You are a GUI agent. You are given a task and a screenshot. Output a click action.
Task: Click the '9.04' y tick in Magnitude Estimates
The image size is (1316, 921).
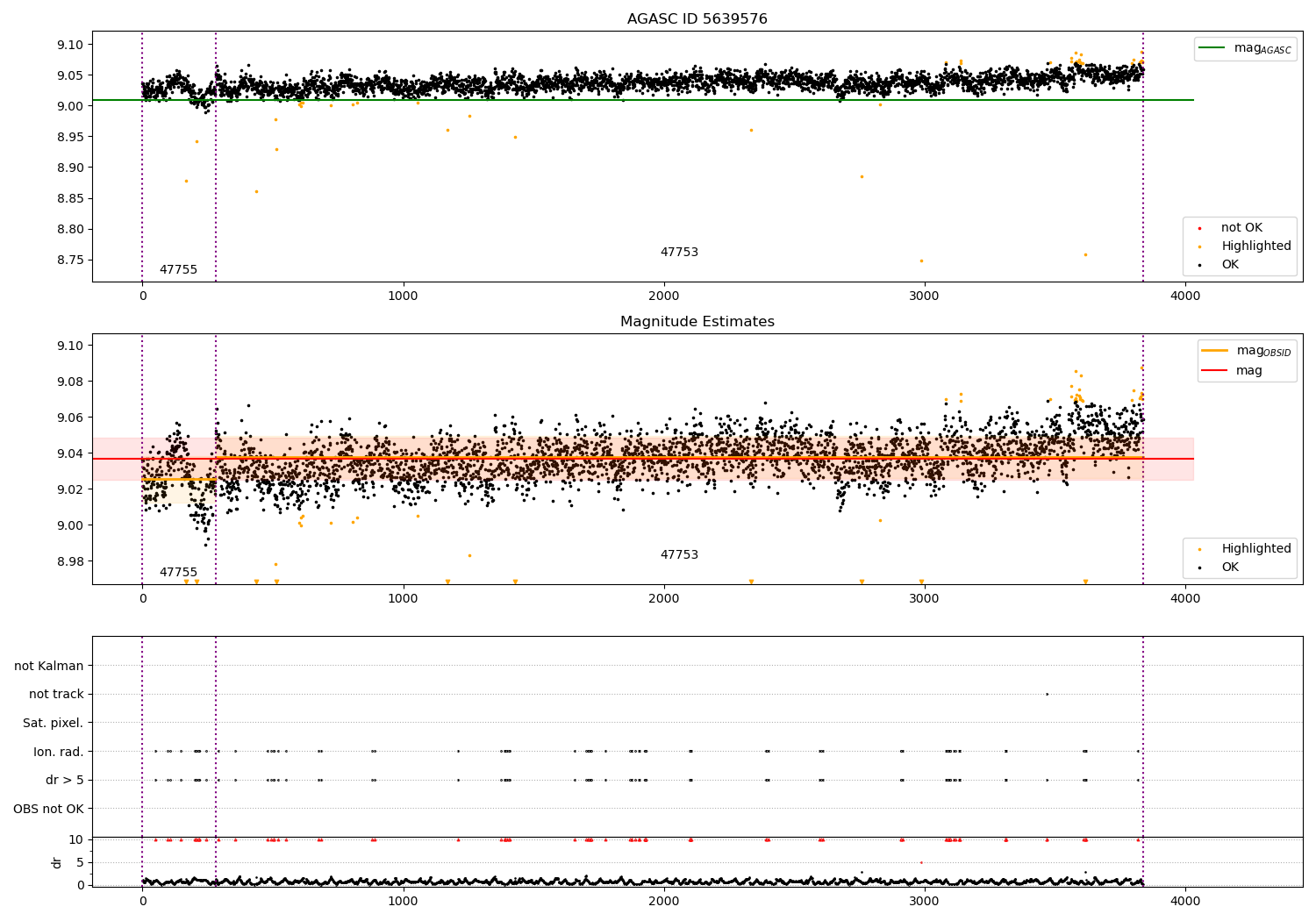[x=69, y=453]
